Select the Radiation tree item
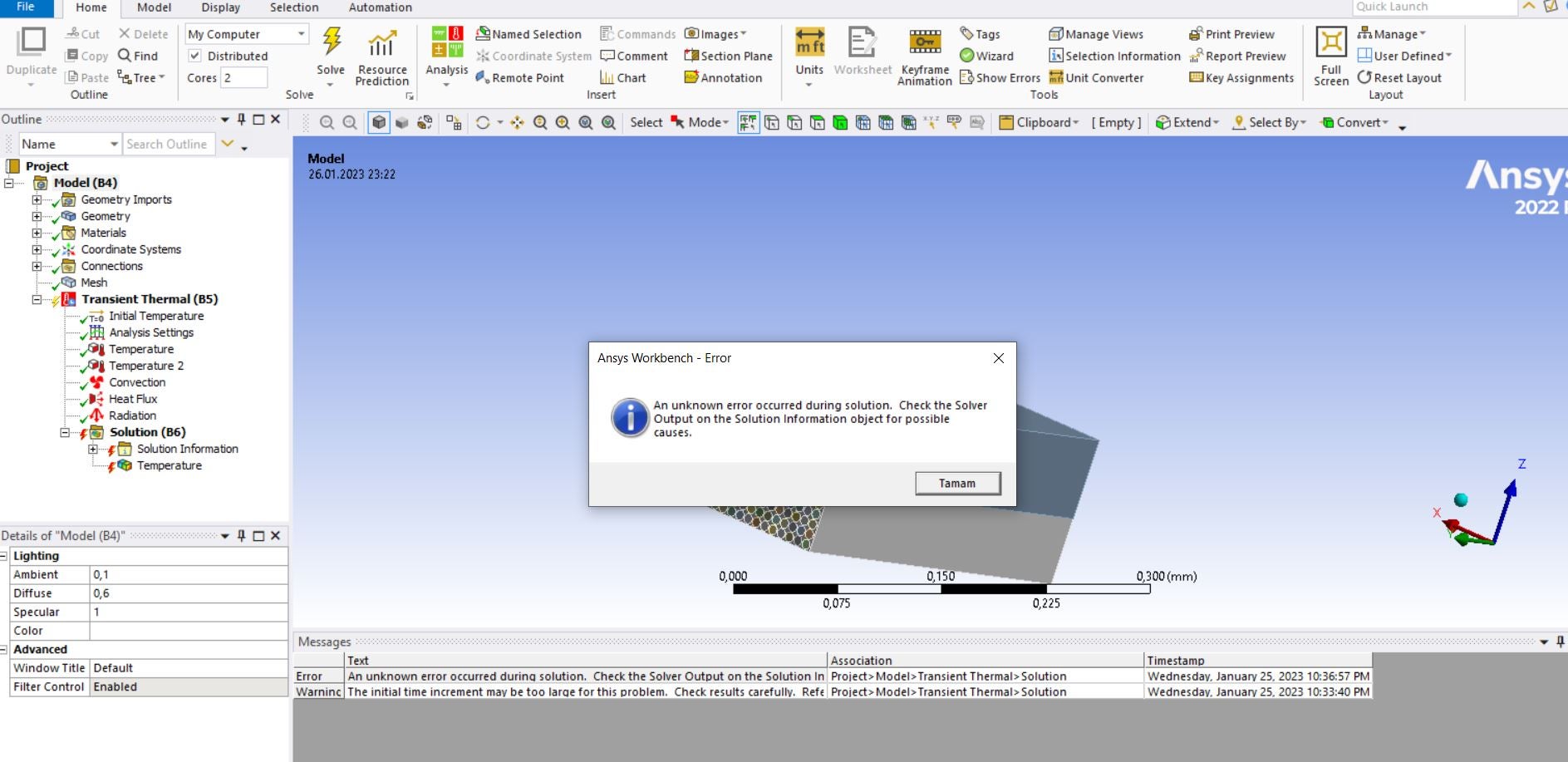 click(x=132, y=415)
